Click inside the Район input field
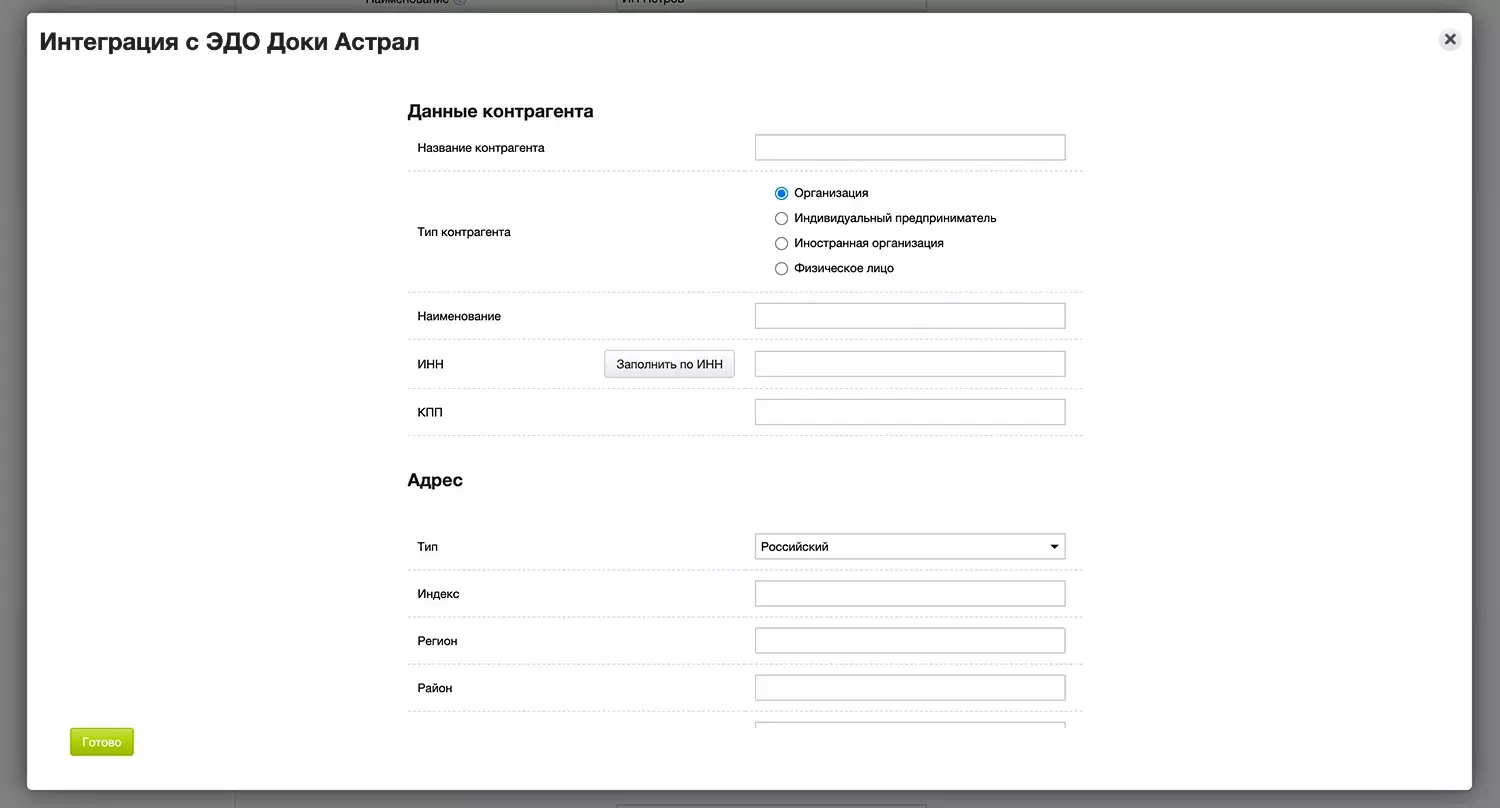The width and height of the screenshot is (1500, 808). (909, 688)
